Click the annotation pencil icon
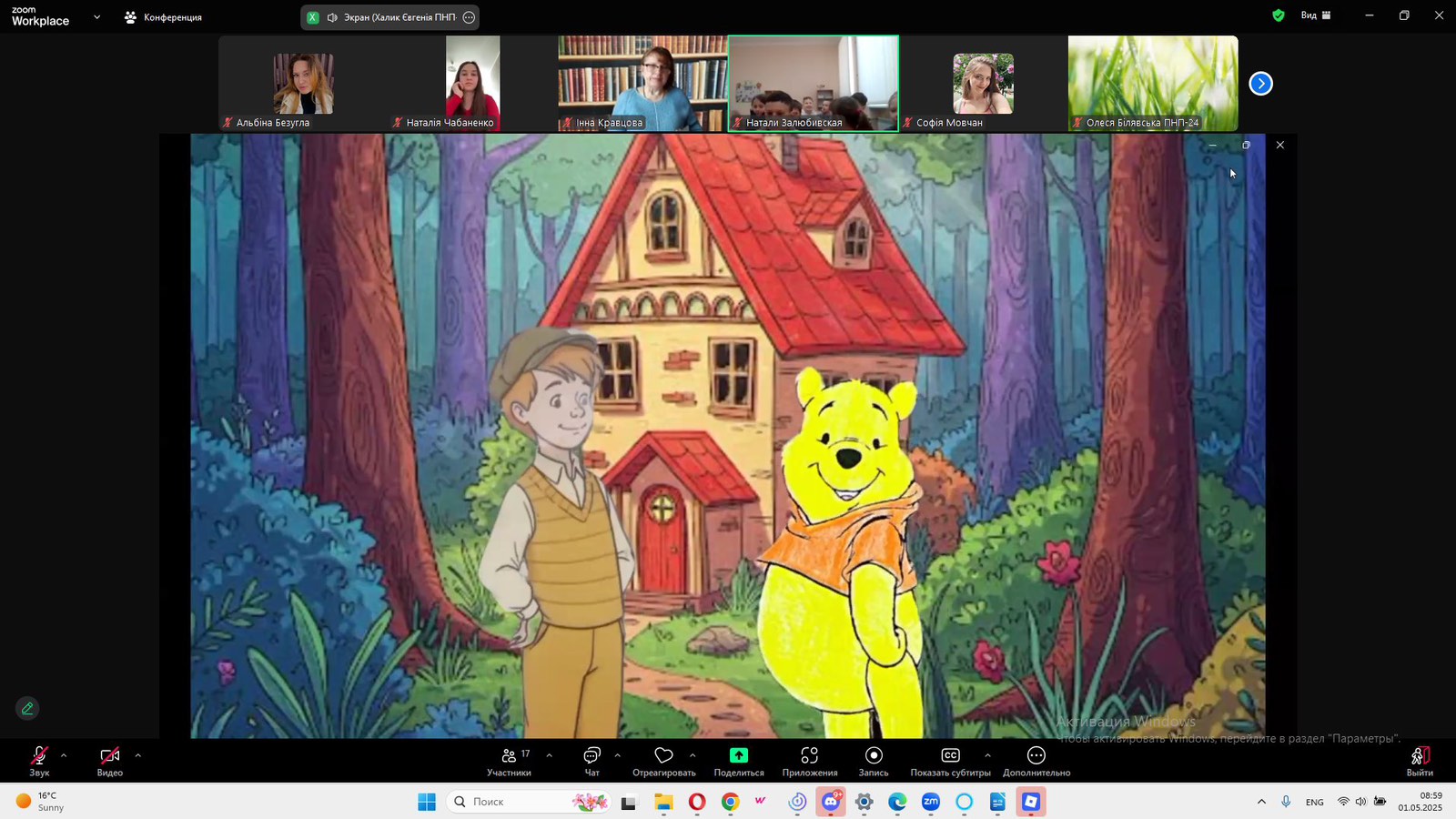This screenshot has height=819, width=1456. pyautogui.click(x=27, y=708)
